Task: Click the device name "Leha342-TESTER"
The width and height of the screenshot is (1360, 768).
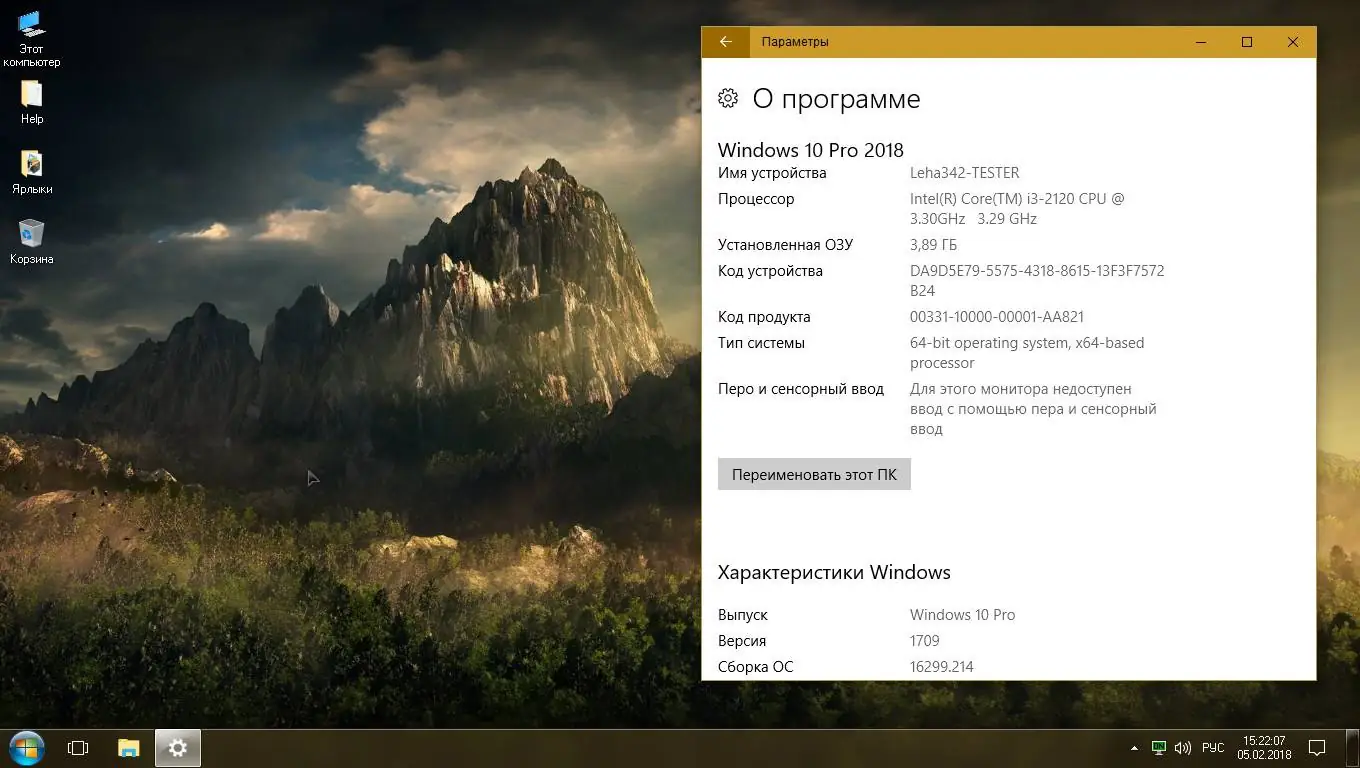Action: coord(965,173)
